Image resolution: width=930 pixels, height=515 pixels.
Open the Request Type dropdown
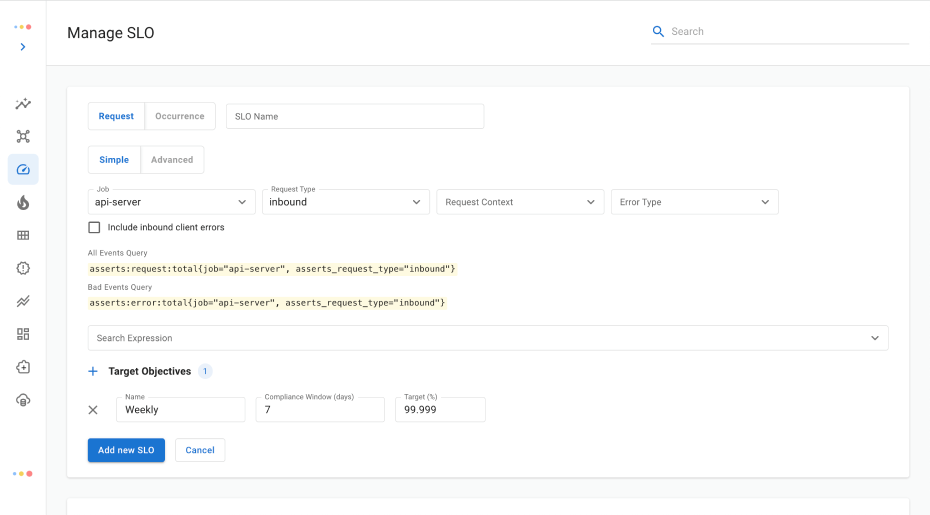click(x=348, y=202)
